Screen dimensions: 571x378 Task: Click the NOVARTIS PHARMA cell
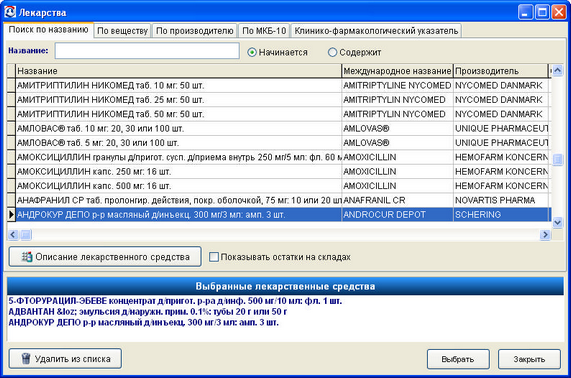[501, 200]
